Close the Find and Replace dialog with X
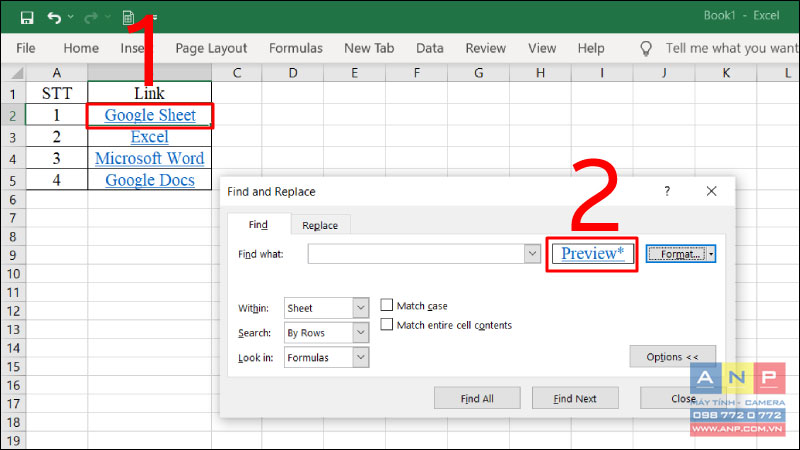 tap(711, 191)
